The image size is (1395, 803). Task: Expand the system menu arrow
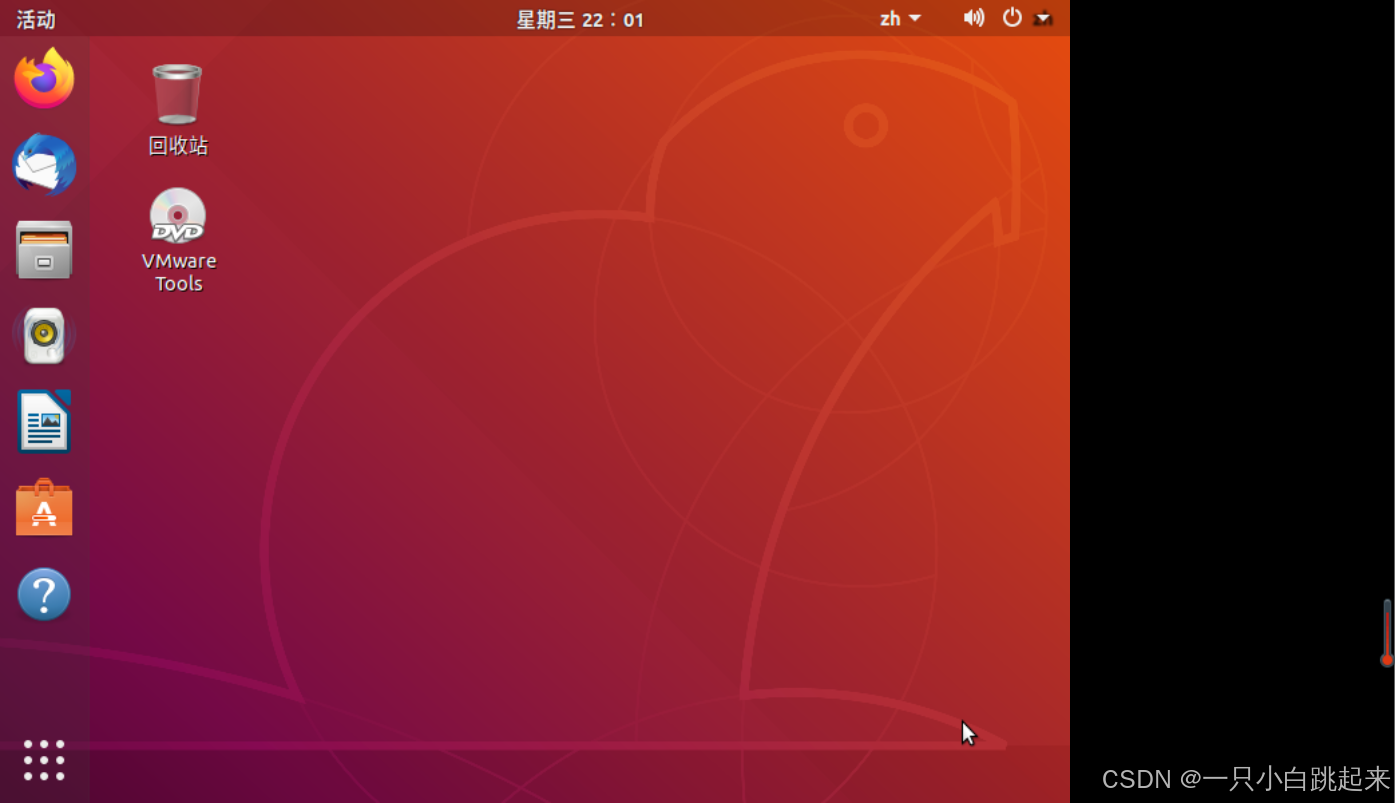1043,18
